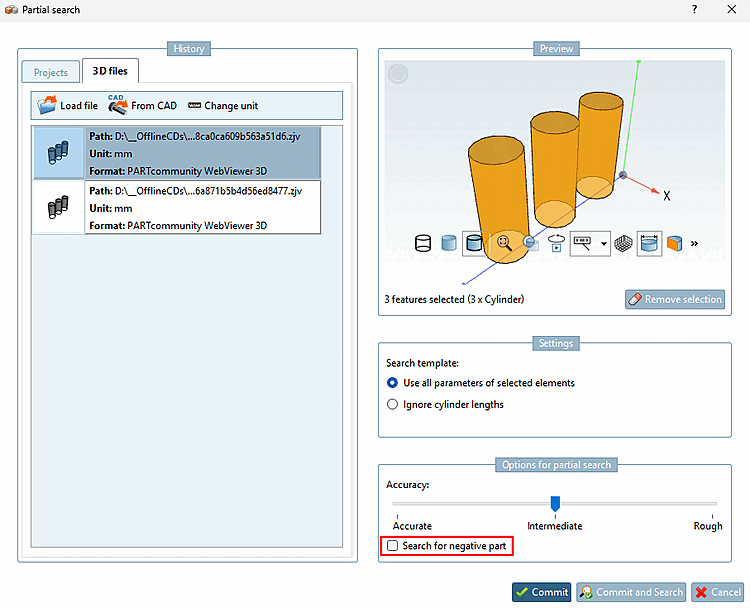
Task: Click the orange section cut icon
Action: [674, 243]
